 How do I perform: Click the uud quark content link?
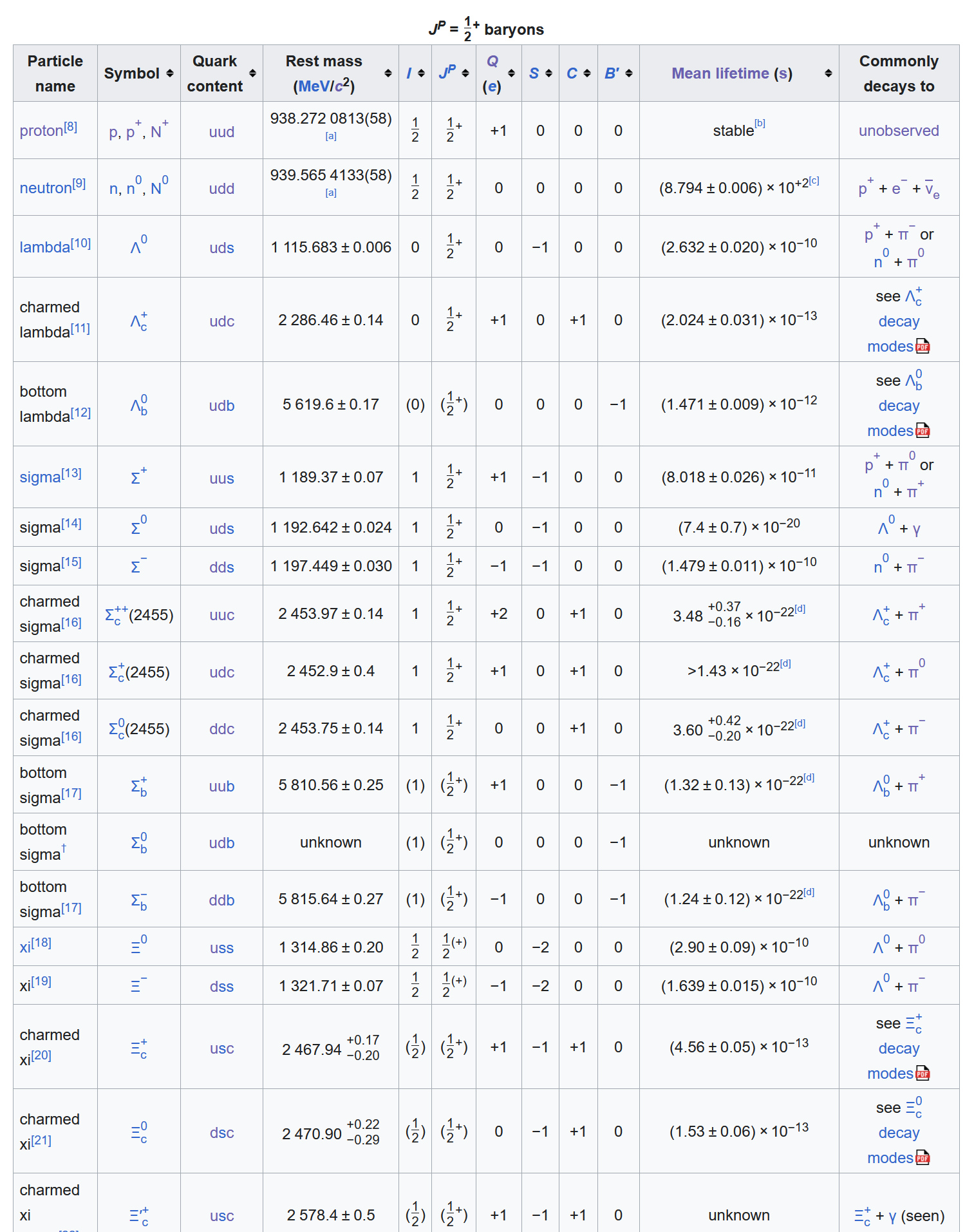click(x=221, y=132)
